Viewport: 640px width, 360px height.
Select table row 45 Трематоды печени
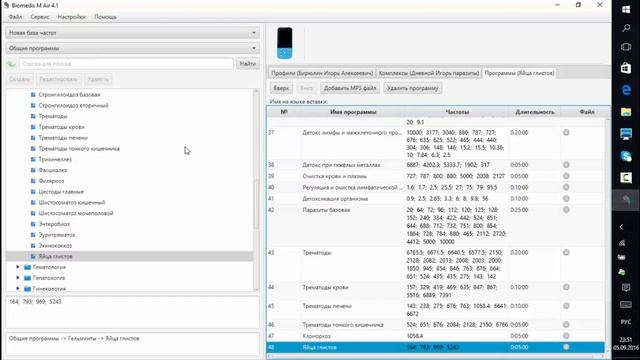click(x=436, y=310)
